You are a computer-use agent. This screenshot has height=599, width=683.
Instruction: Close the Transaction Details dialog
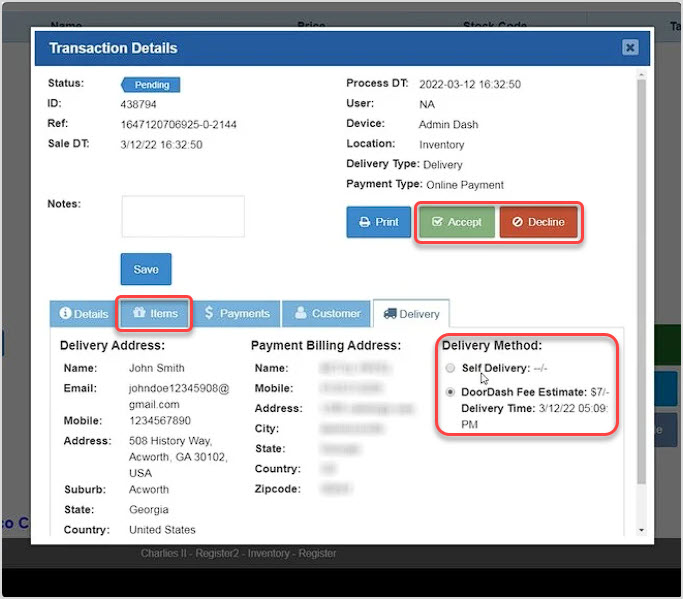click(x=630, y=47)
